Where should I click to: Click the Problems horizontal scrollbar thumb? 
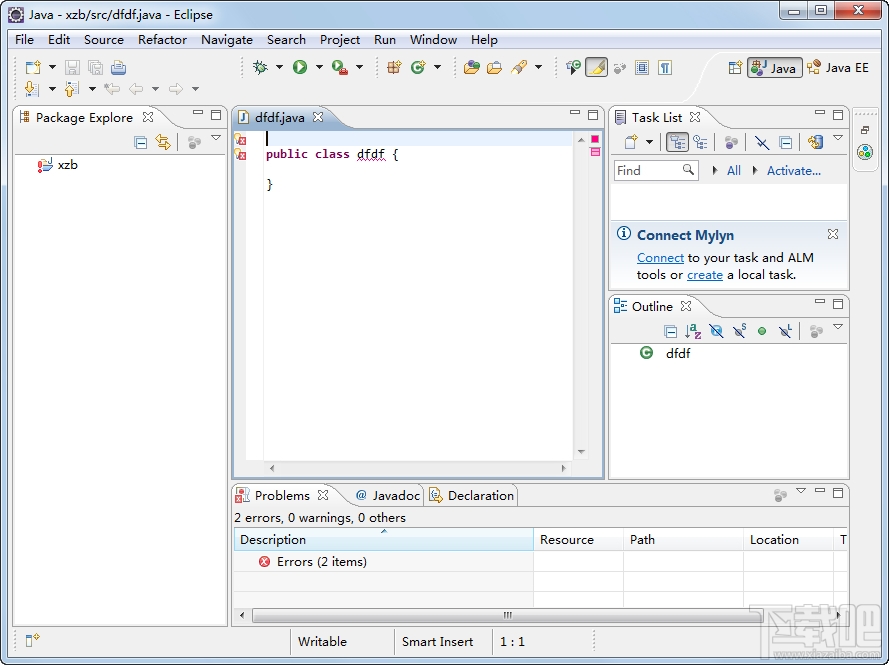507,615
